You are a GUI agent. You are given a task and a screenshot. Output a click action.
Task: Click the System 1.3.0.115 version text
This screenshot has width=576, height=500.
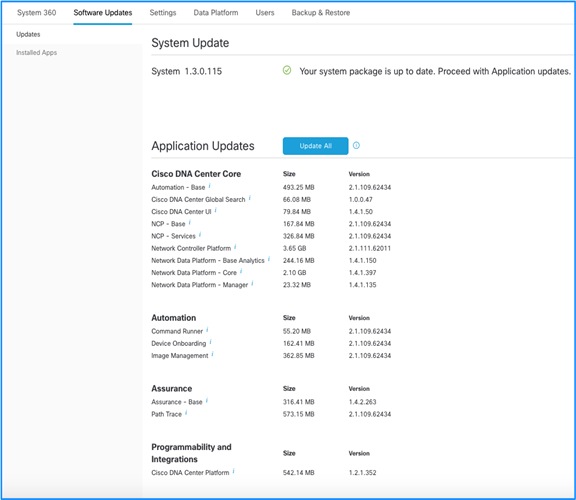tap(187, 71)
